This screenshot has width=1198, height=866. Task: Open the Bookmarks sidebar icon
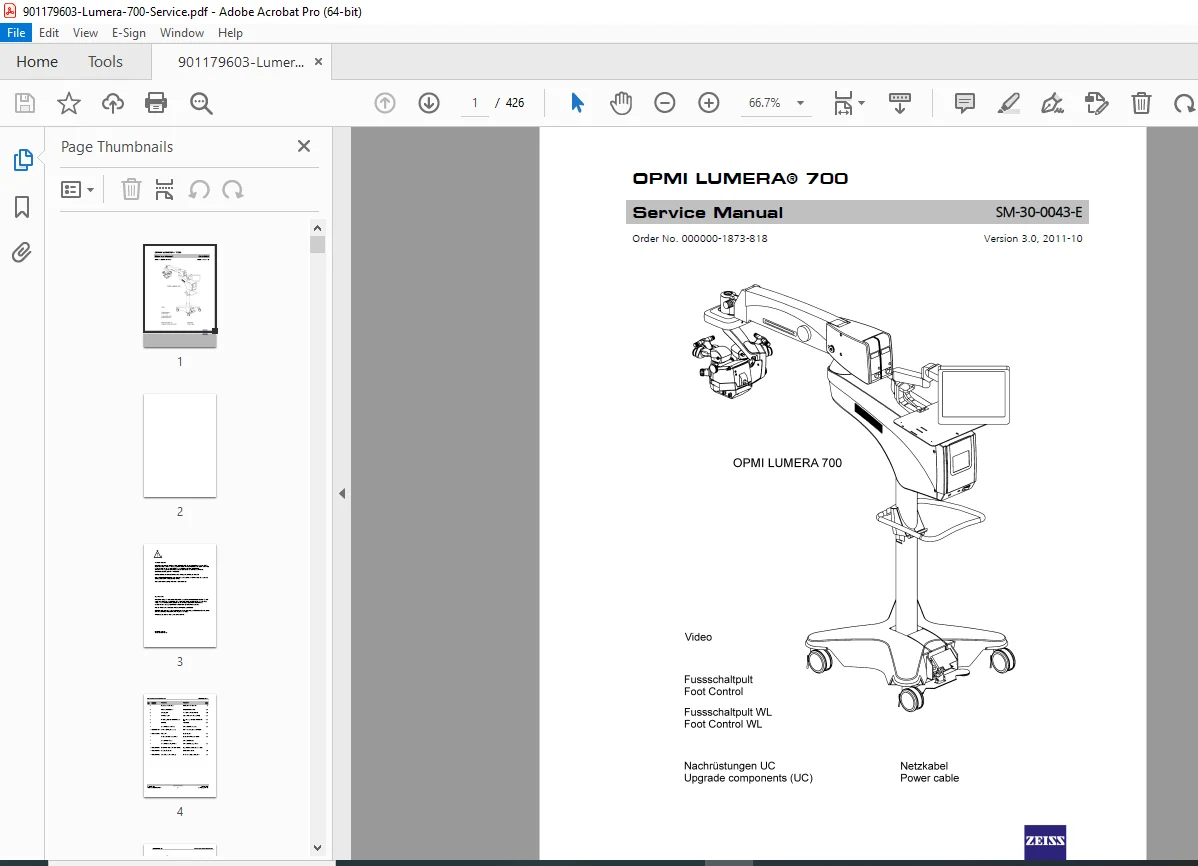click(22, 206)
